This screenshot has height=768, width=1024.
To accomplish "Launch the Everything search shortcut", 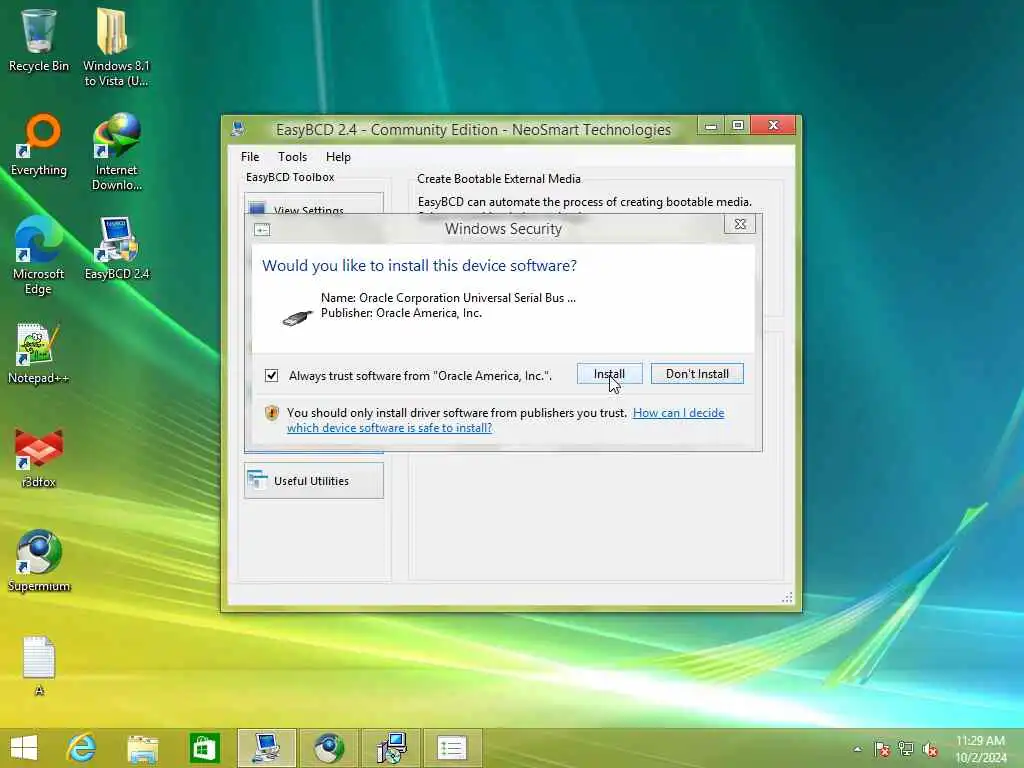I will point(39,145).
